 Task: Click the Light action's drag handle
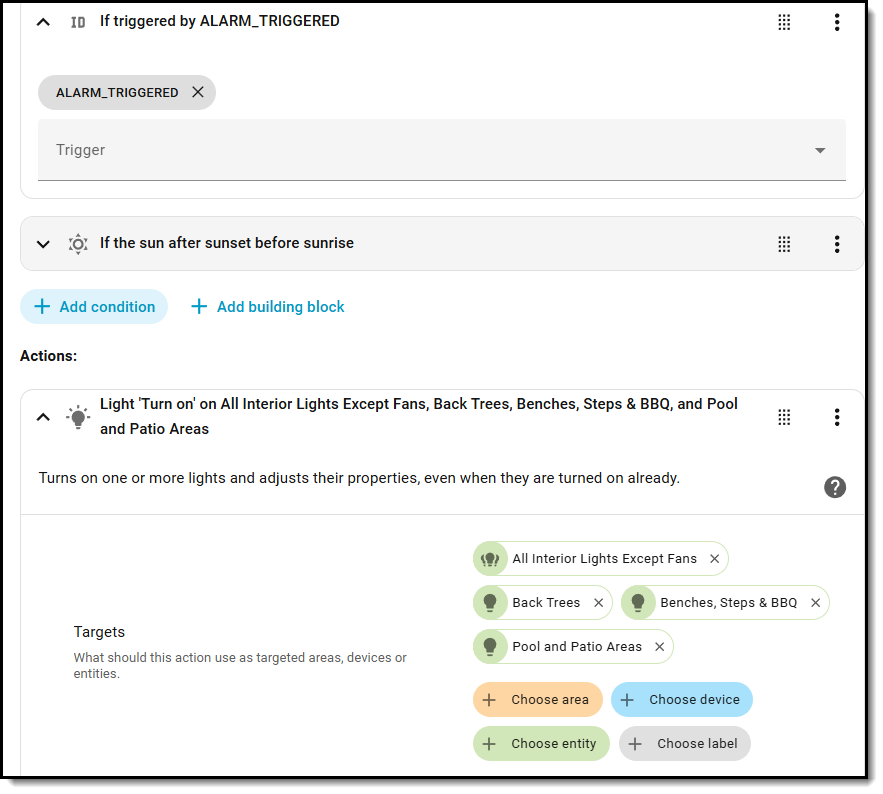point(785,417)
